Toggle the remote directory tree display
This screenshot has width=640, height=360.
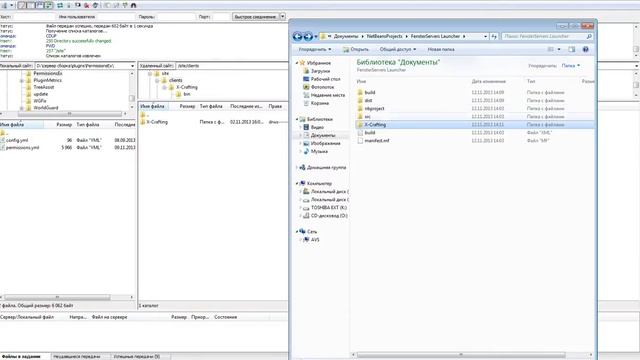tap(40, 5)
